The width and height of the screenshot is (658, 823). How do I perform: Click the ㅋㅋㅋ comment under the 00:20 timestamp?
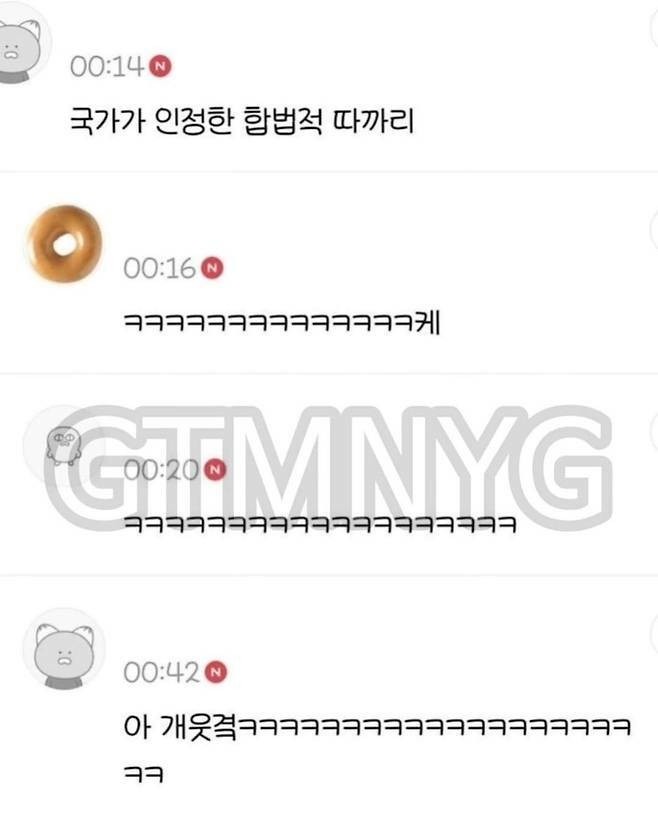[321, 524]
